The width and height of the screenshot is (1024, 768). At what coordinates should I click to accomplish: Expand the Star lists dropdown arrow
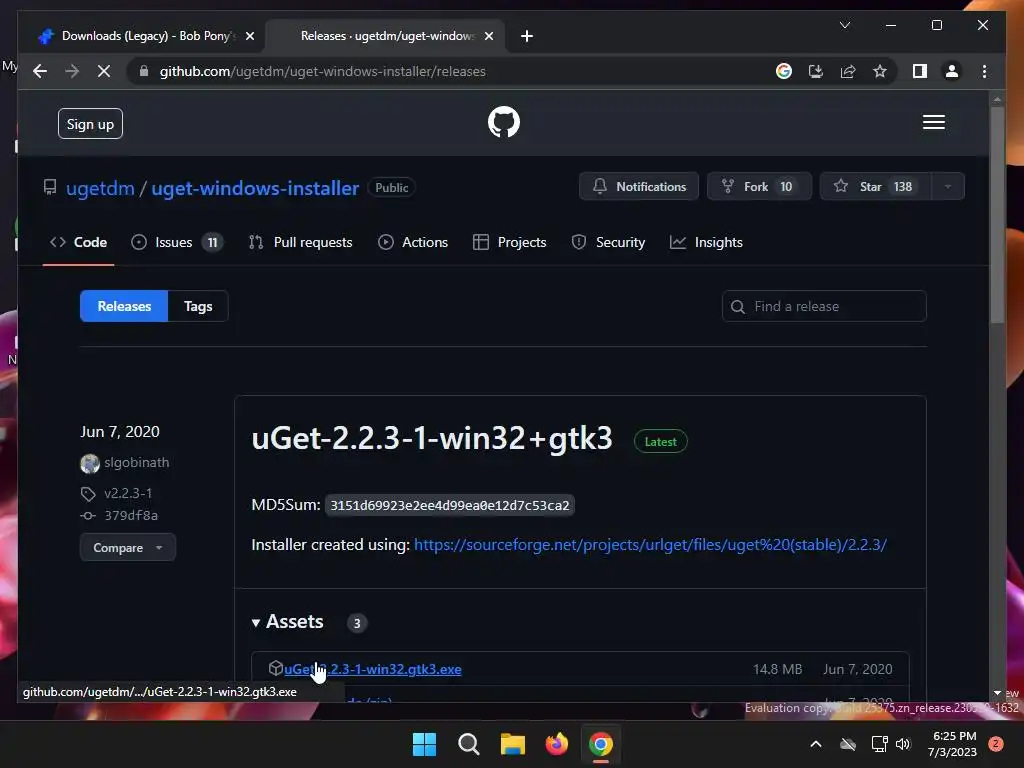(948, 187)
